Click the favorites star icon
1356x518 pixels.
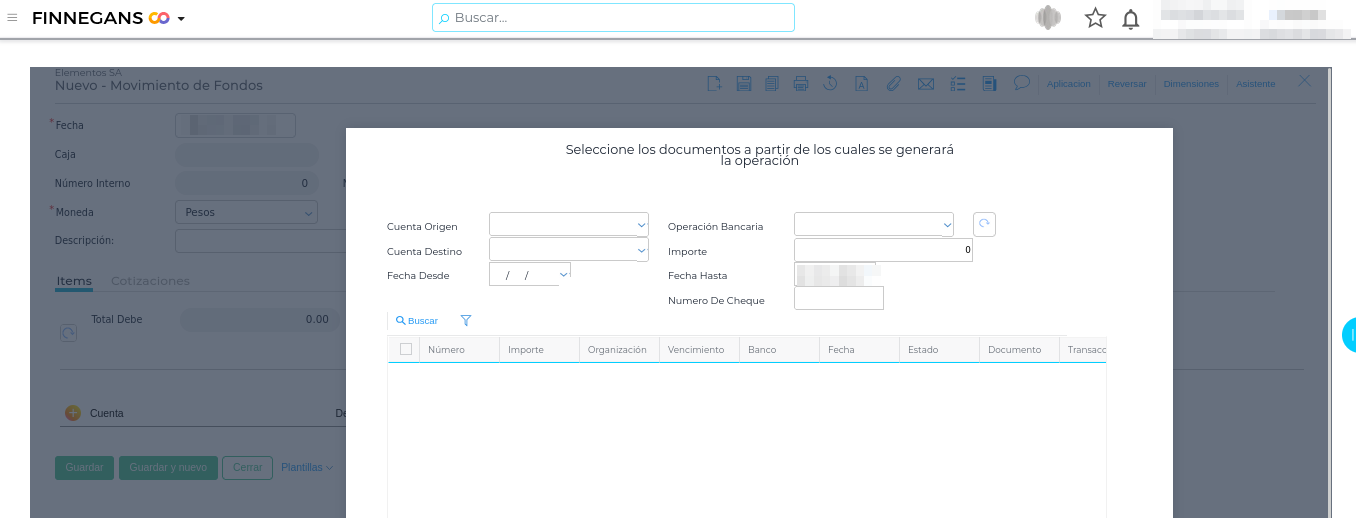coord(1095,18)
